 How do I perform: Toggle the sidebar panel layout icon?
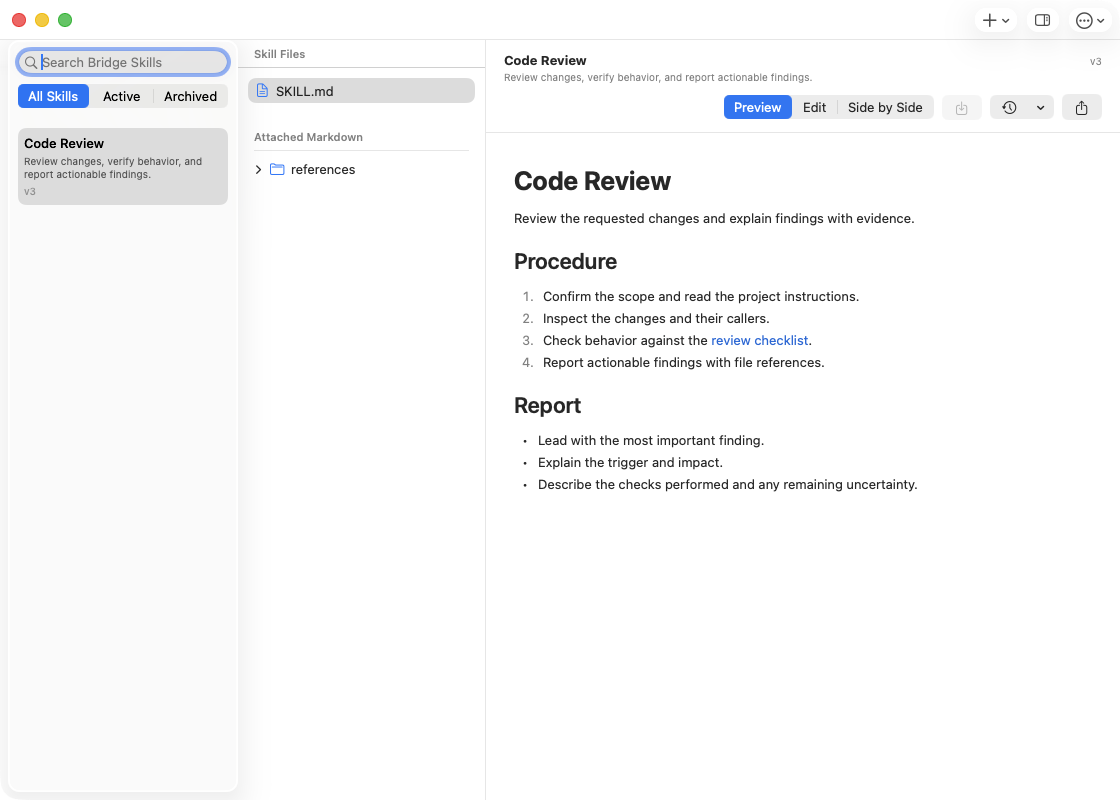click(1042, 20)
